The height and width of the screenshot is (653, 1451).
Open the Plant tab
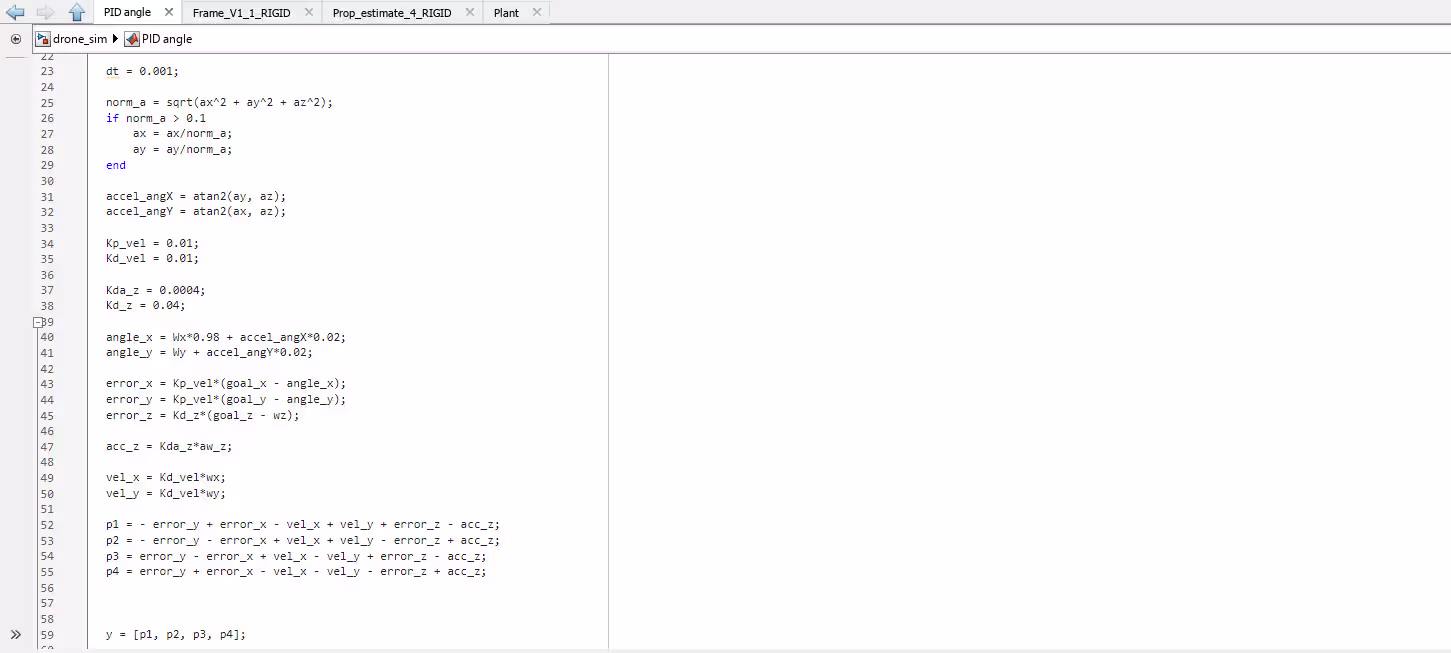[506, 13]
